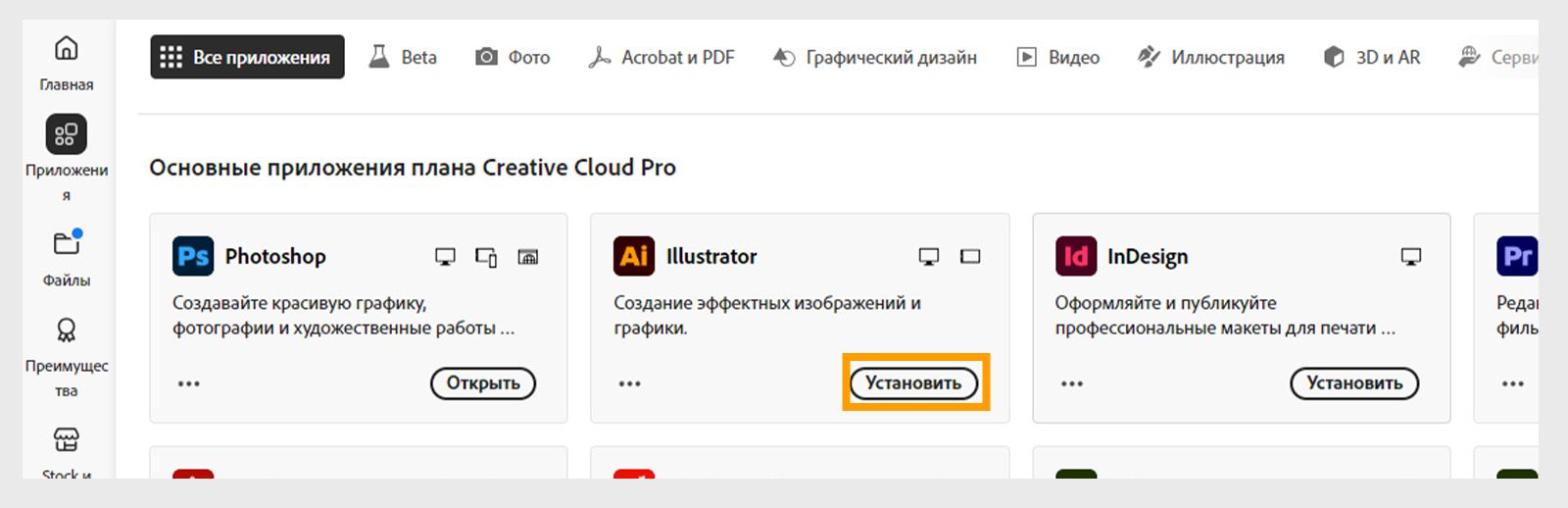Viewport: 1568px width, 508px height.
Task: Switch to the Фото category
Action: coord(513,57)
